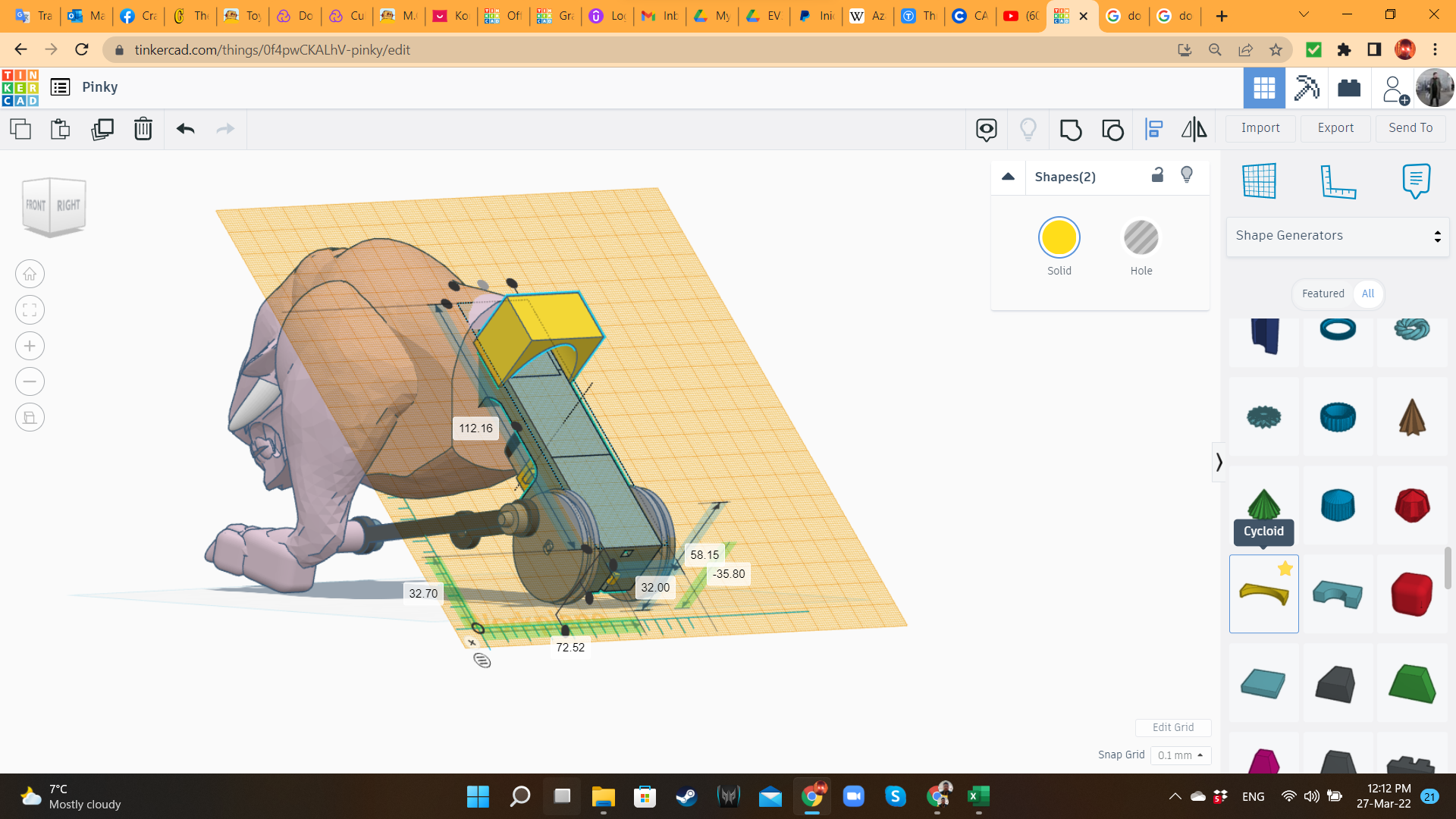
Task: Open the Notes tool
Action: [x=1415, y=181]
